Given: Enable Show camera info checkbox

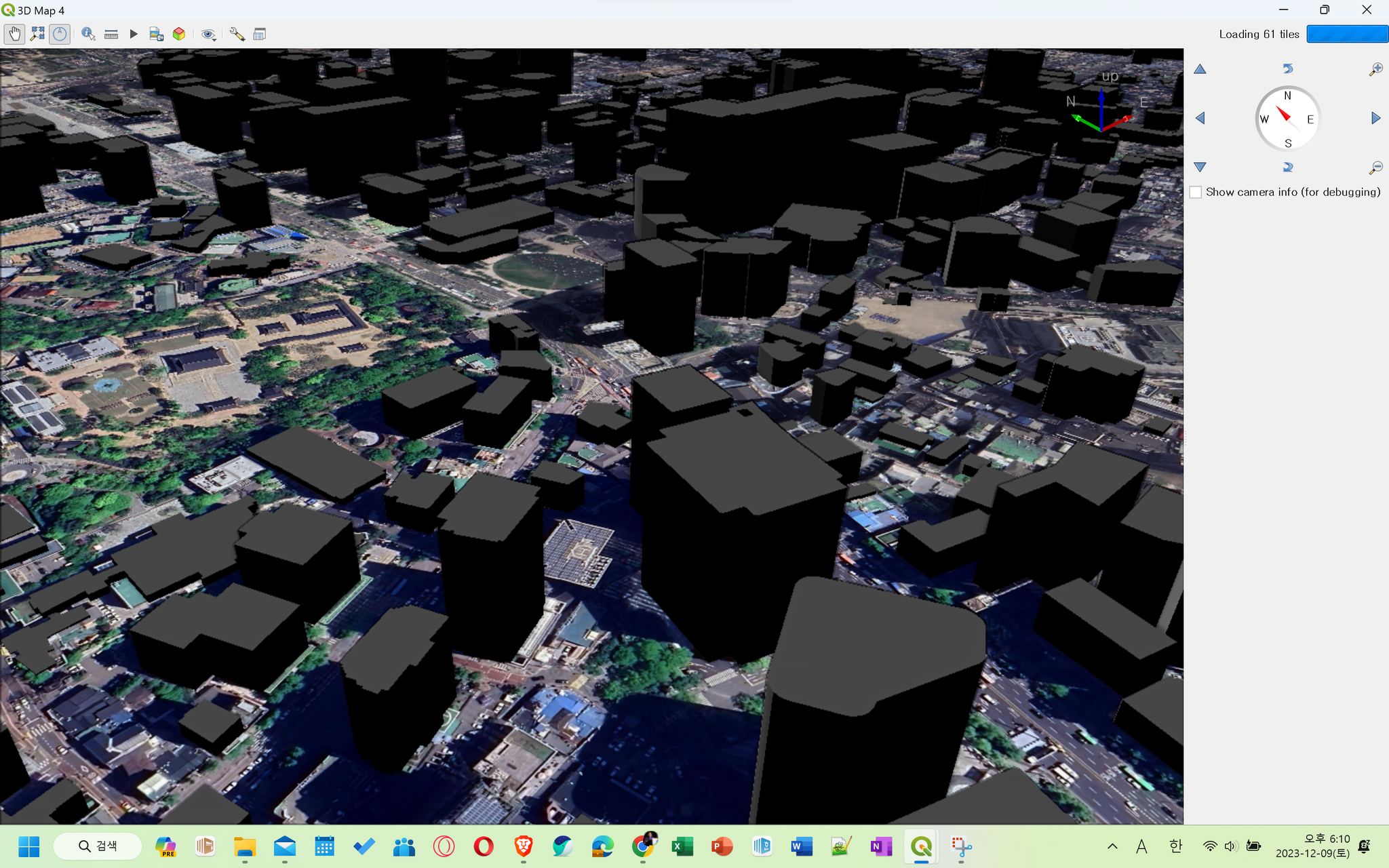Looking at the screenshot, I should tap(1196, 192).
